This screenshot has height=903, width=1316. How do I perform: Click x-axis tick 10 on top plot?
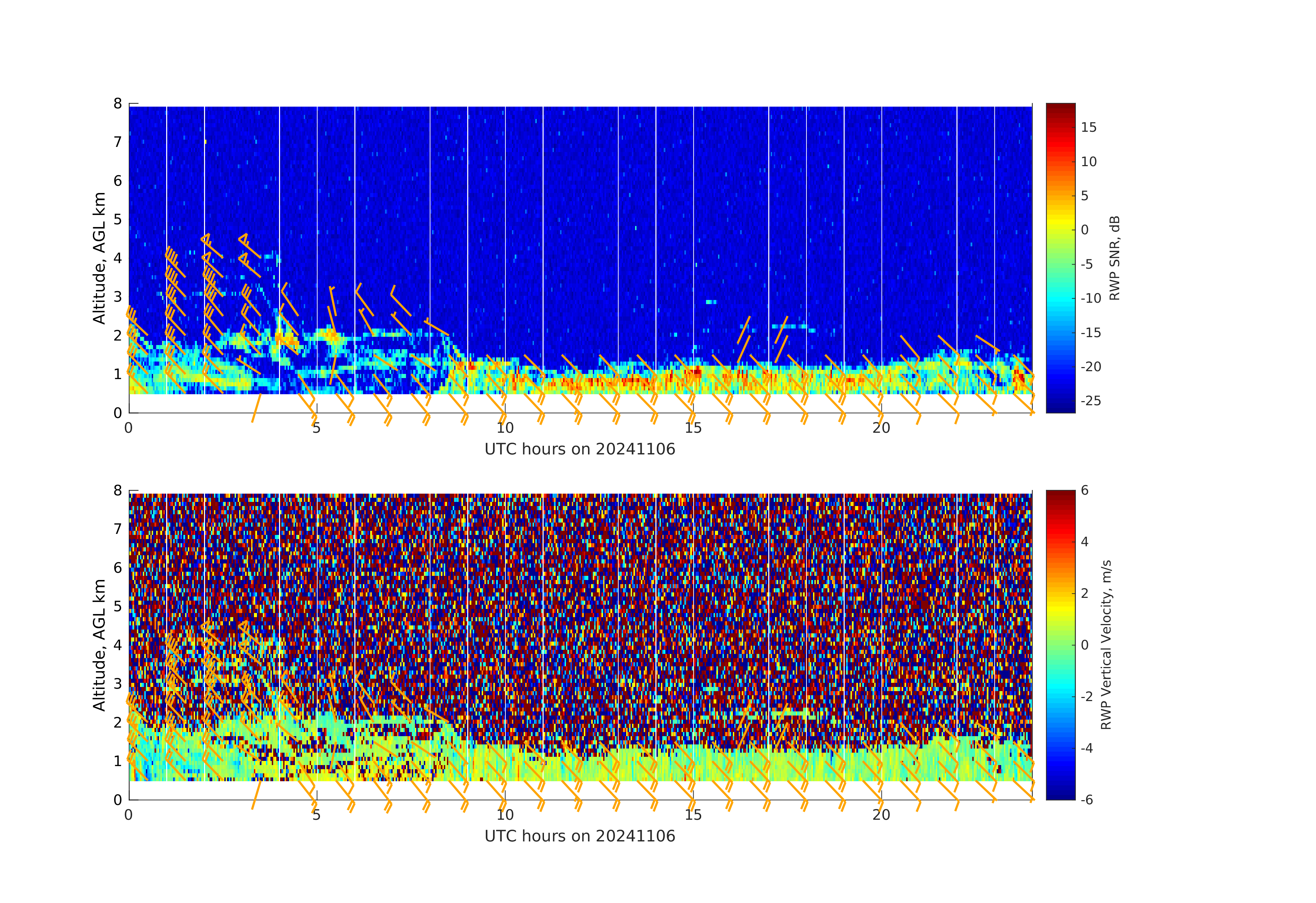pos(504,428)
